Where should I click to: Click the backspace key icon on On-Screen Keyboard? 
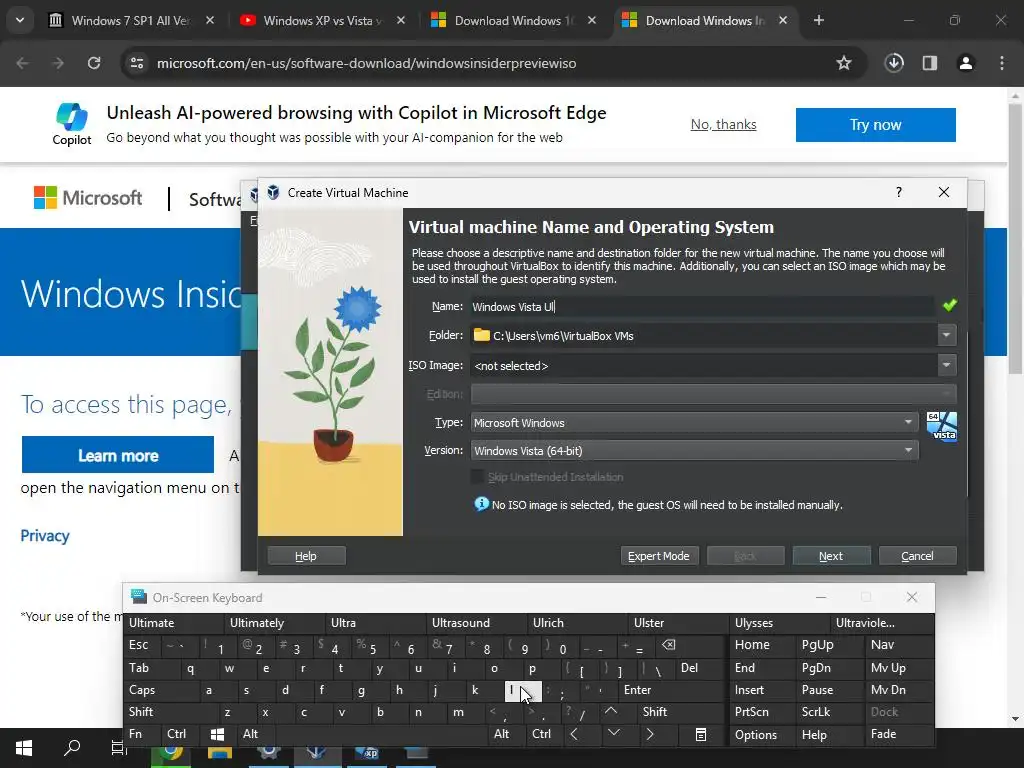(x=669, y=645)
